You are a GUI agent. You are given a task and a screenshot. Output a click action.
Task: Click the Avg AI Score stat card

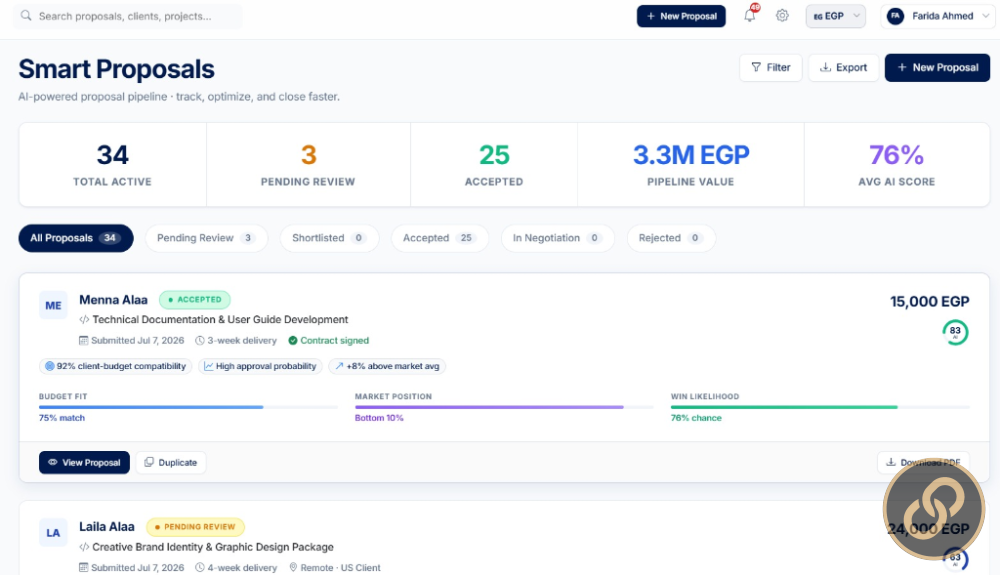pyautogui.click(x=897, y=164)
